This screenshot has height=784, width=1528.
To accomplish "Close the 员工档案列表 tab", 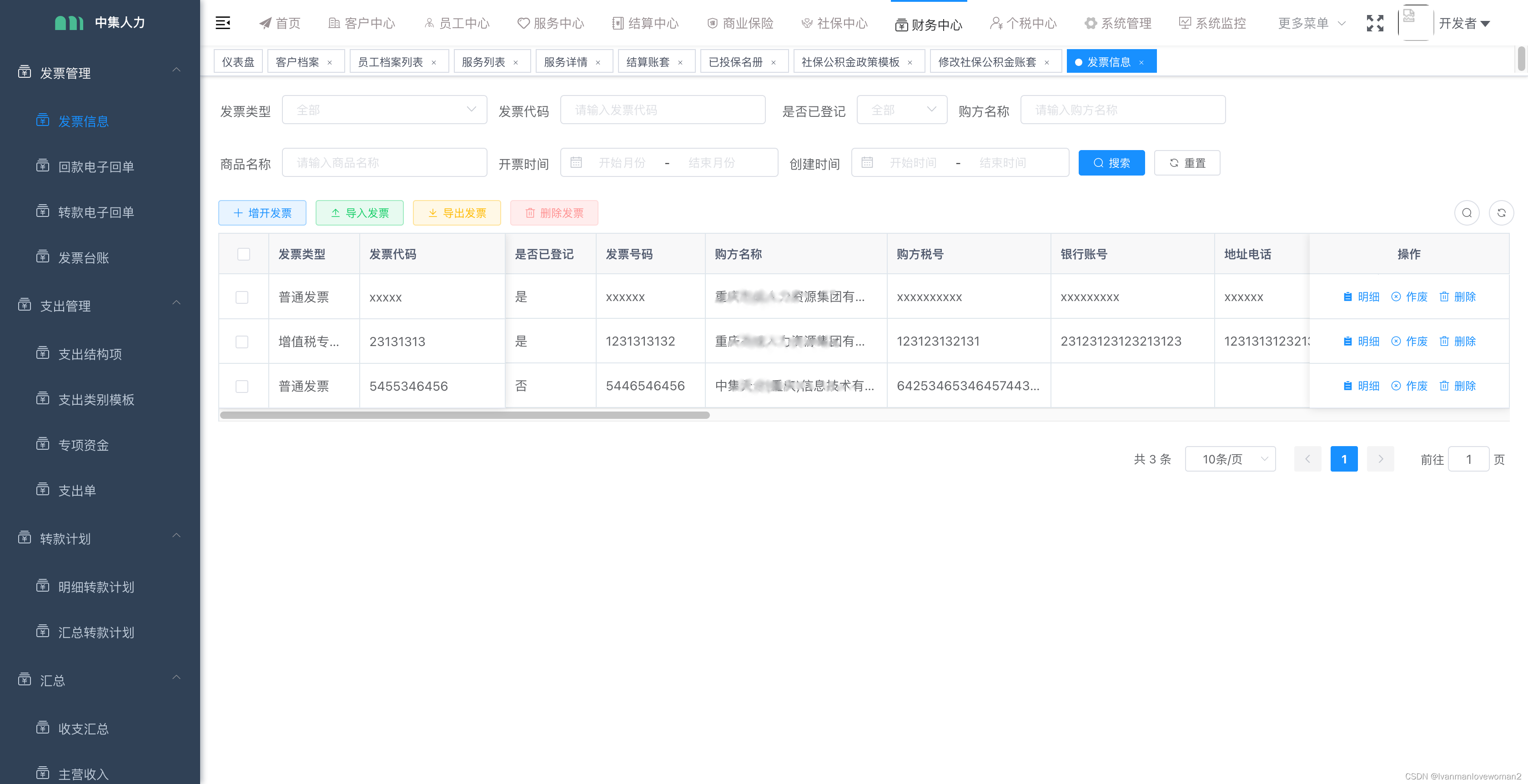I will 433,62.
